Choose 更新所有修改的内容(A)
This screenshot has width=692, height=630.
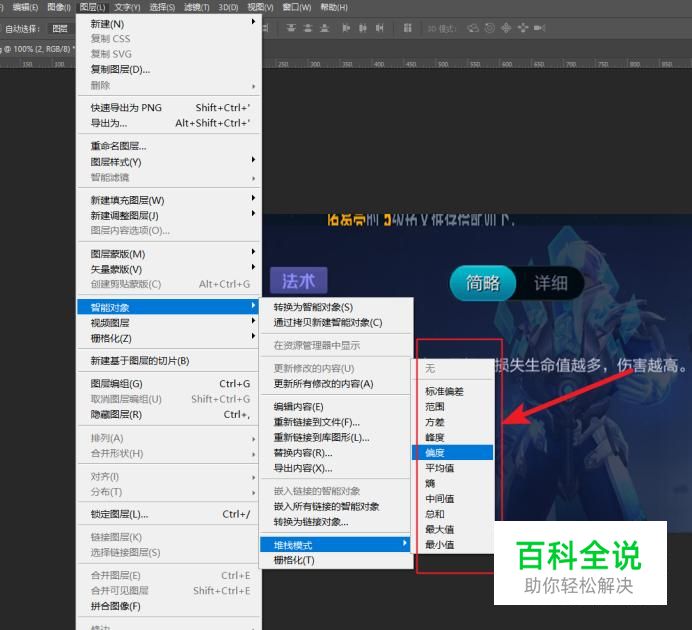pyautogui.click(x=336, y=384)
